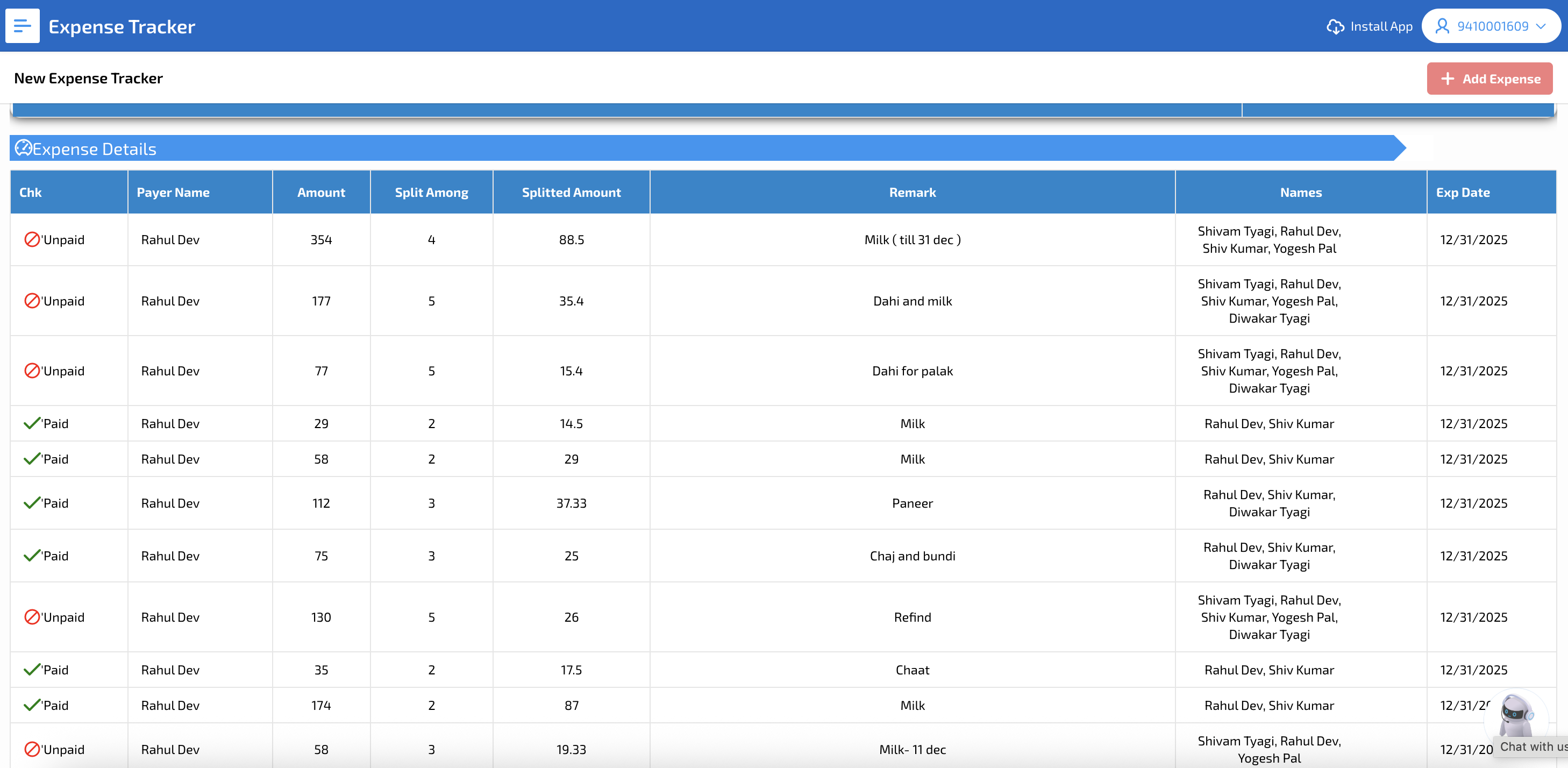The height and width of the screenshot is (768, 1568).
Task: Expand the Expense Details banner
Action: point(700,148)
